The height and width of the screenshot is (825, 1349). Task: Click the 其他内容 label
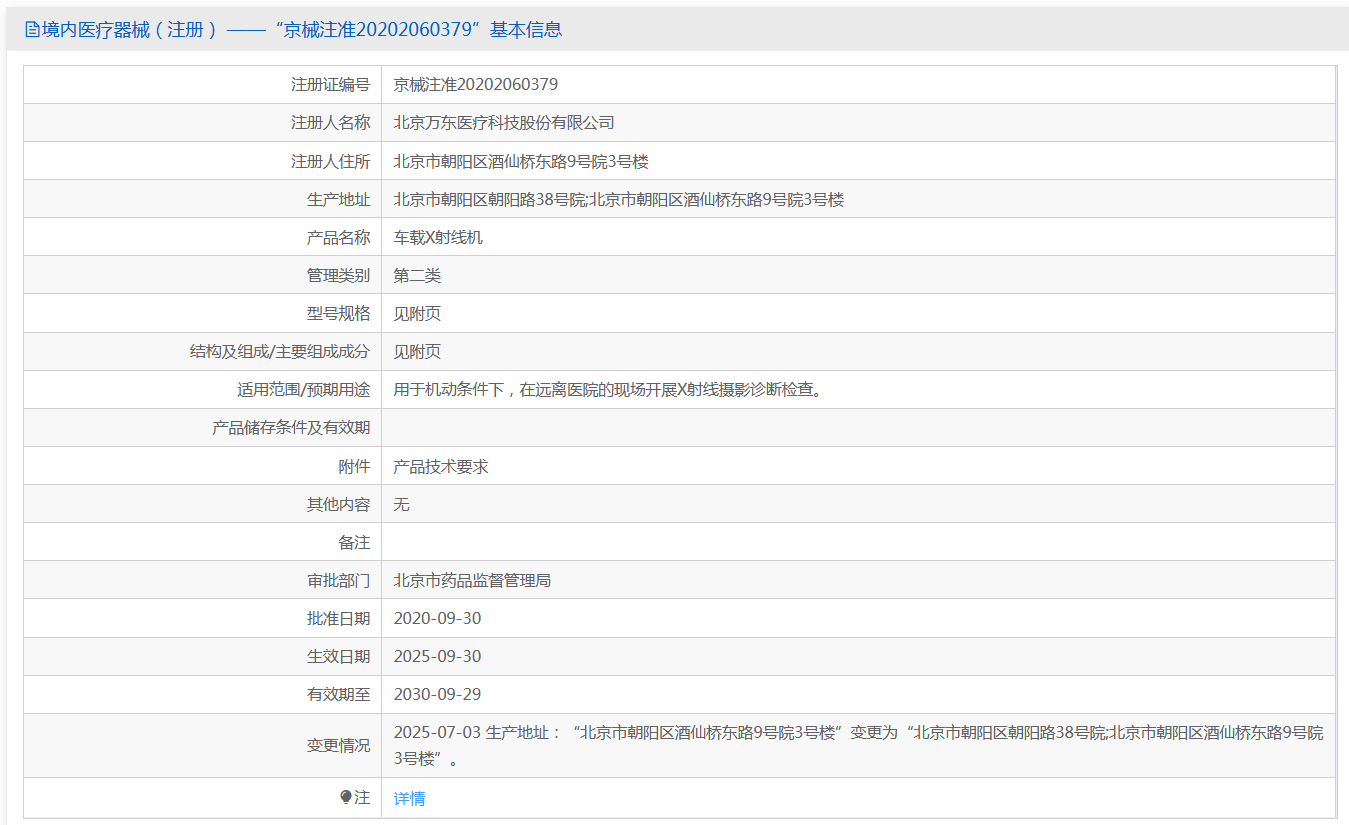coord(338,504)
